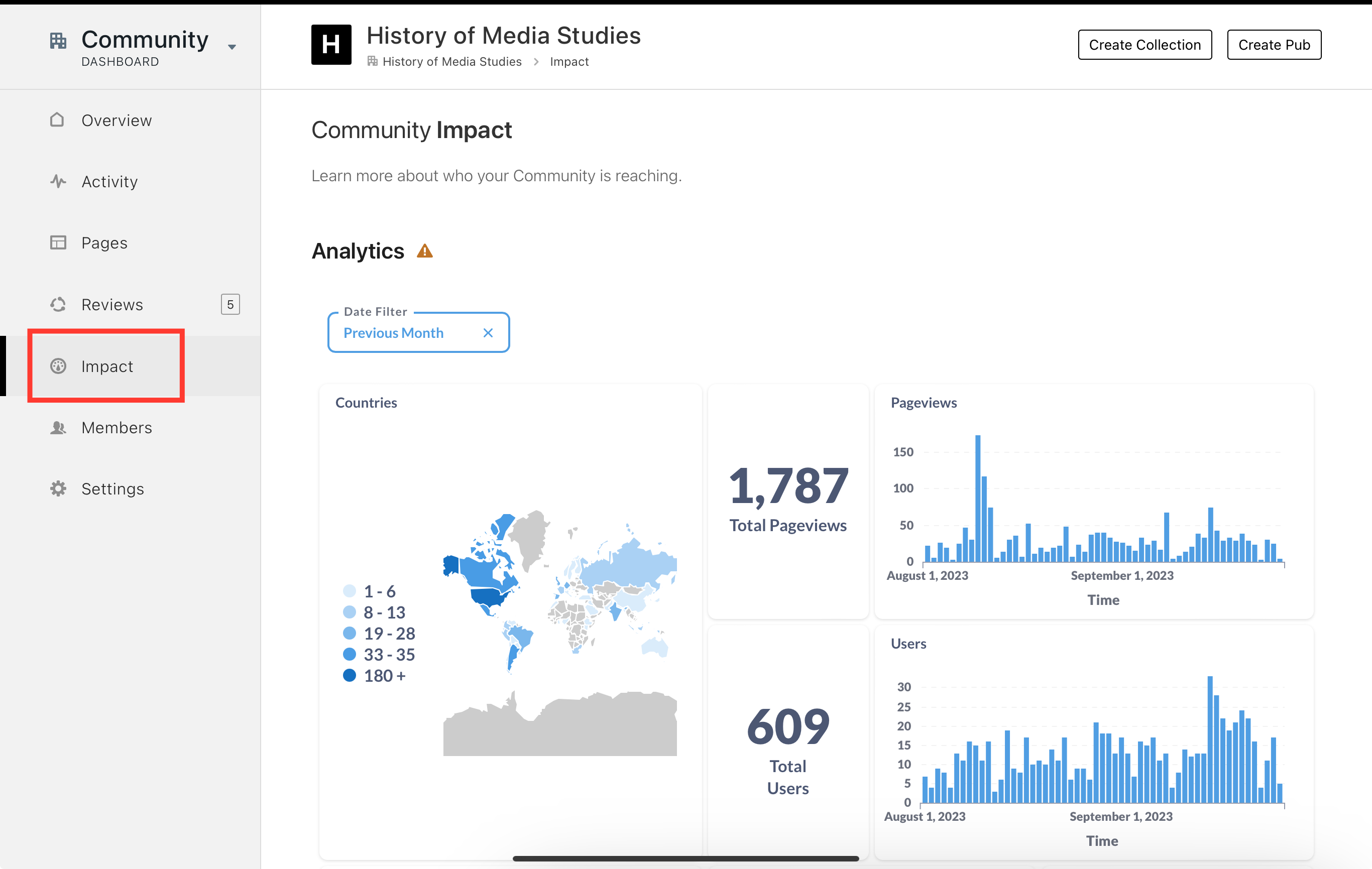
Task: Click the 180 + legend color swatch
Action: tap(349, 676)
